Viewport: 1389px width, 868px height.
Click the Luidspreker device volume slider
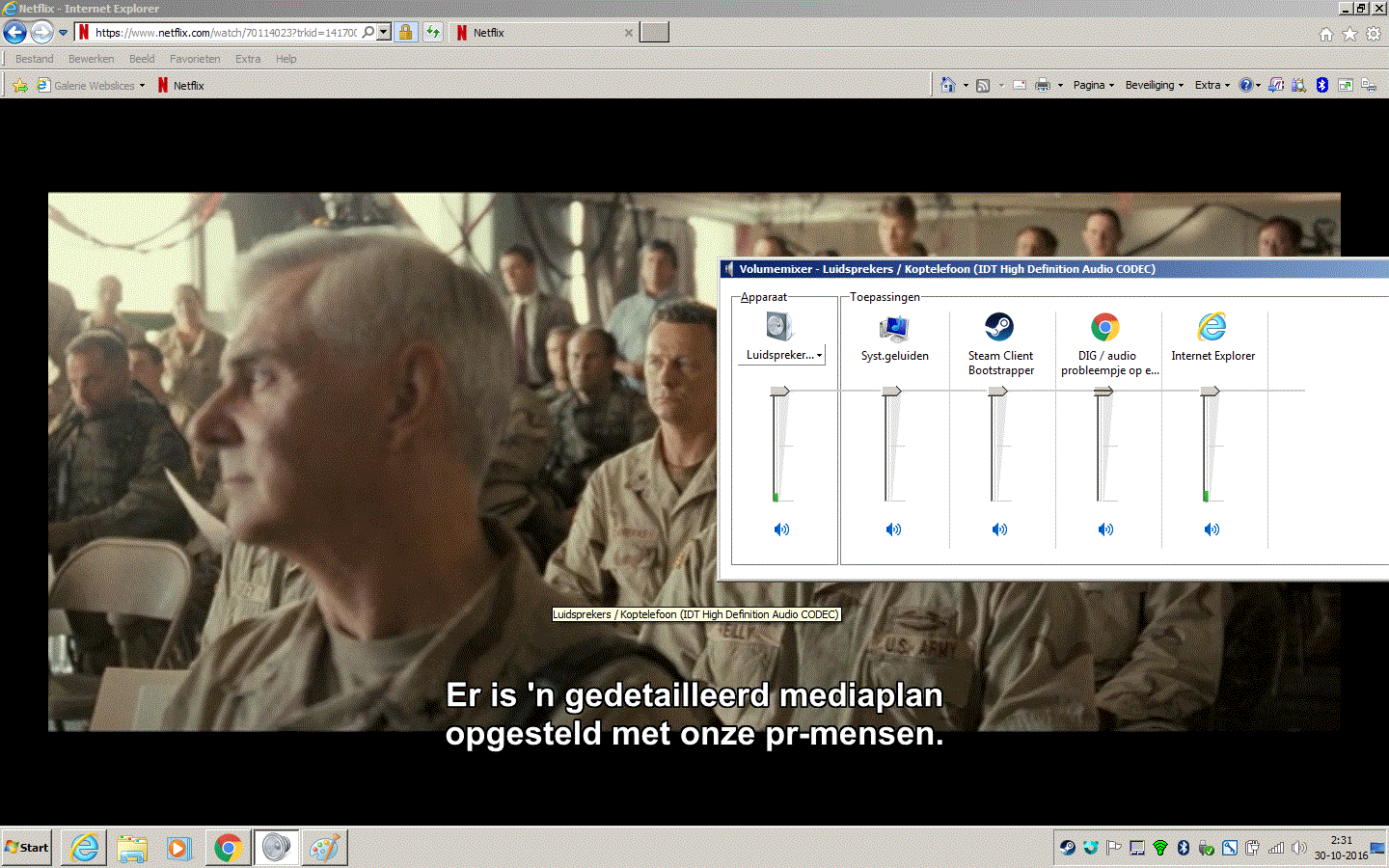click(779, 391)
